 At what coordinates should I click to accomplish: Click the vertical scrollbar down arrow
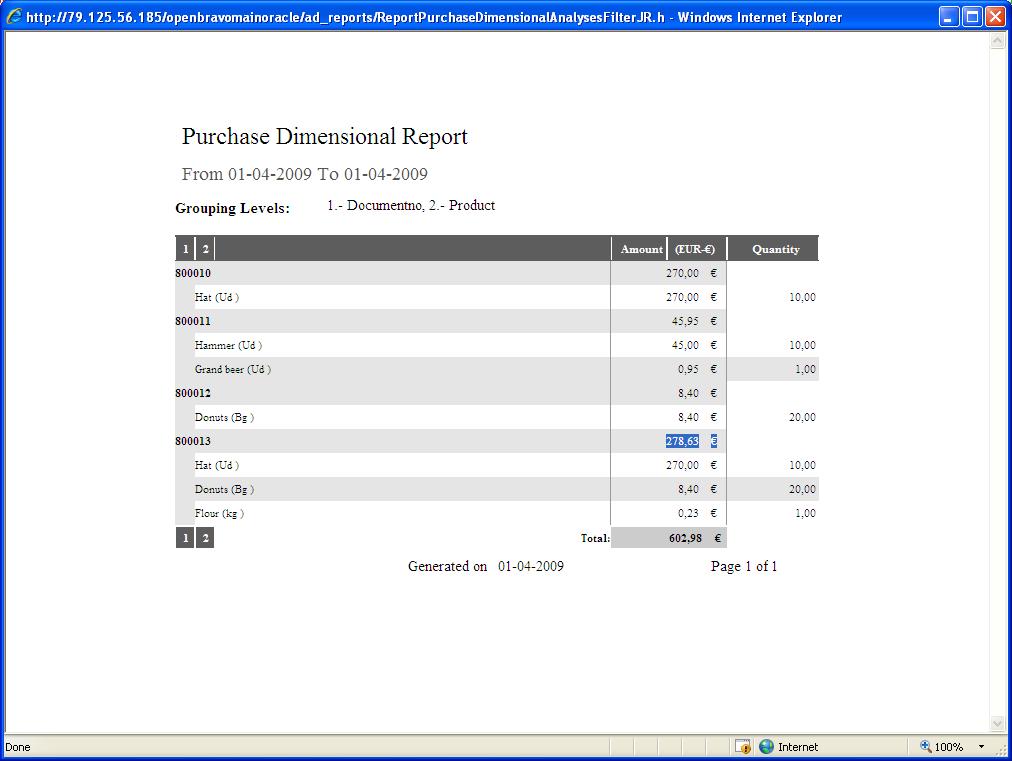click(x=996, y=723)
